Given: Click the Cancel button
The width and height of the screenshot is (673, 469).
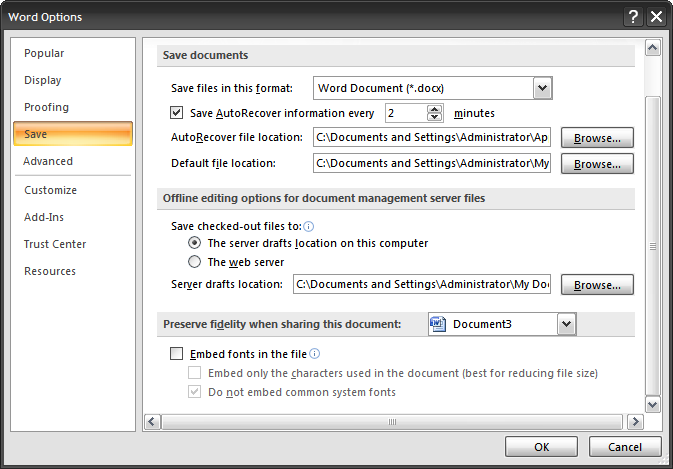Looking at the screenshot, I should [x=625, y=447].
